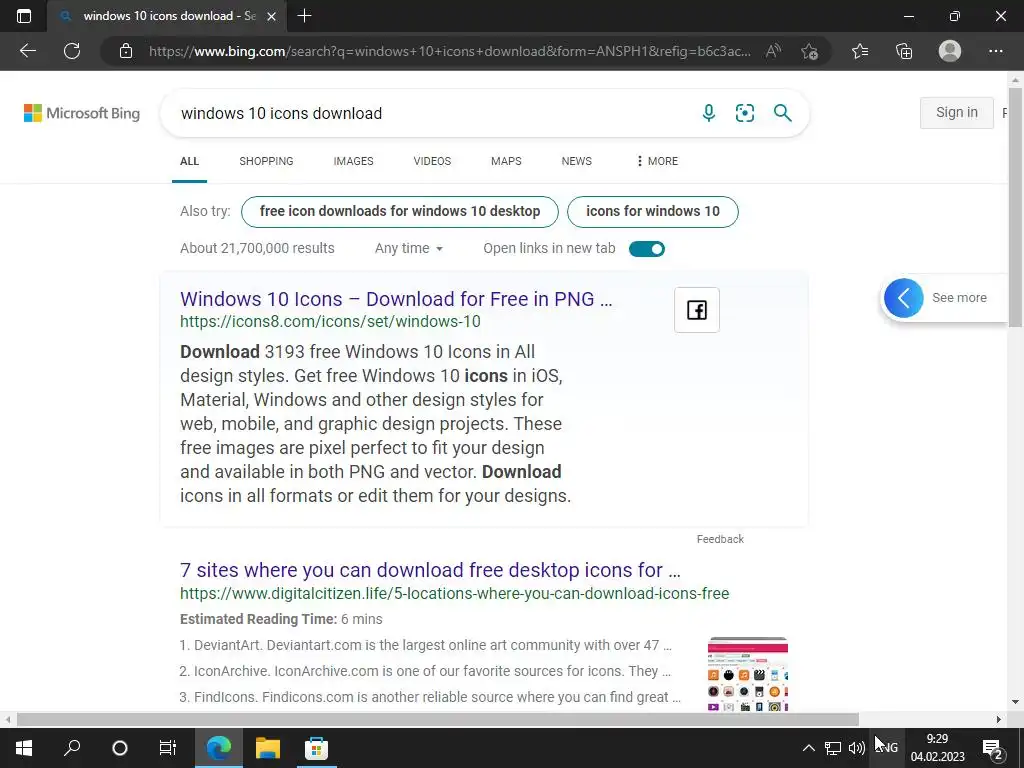The height and width of the screenshot is (768, 1024).
Task: Try 'free icon downloads for windows 10 desktop'
Action: pyautogui.click(x=400, y=212)
